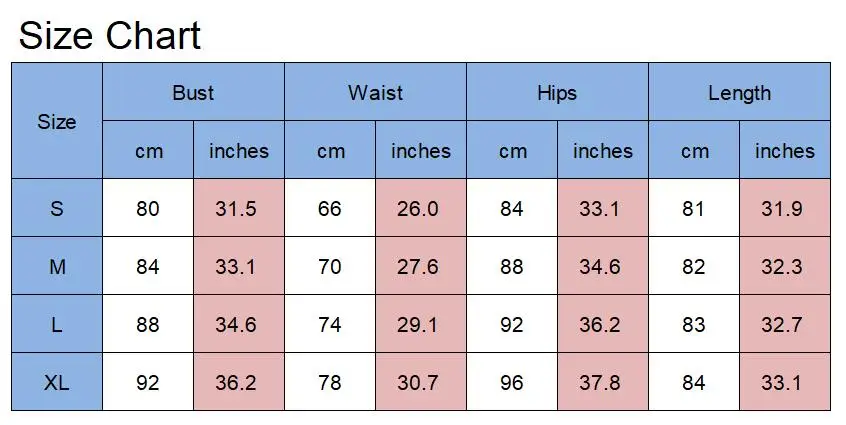Click the 36.2 bust inches cell for XL
846x425 pixels.
(238, 382)
